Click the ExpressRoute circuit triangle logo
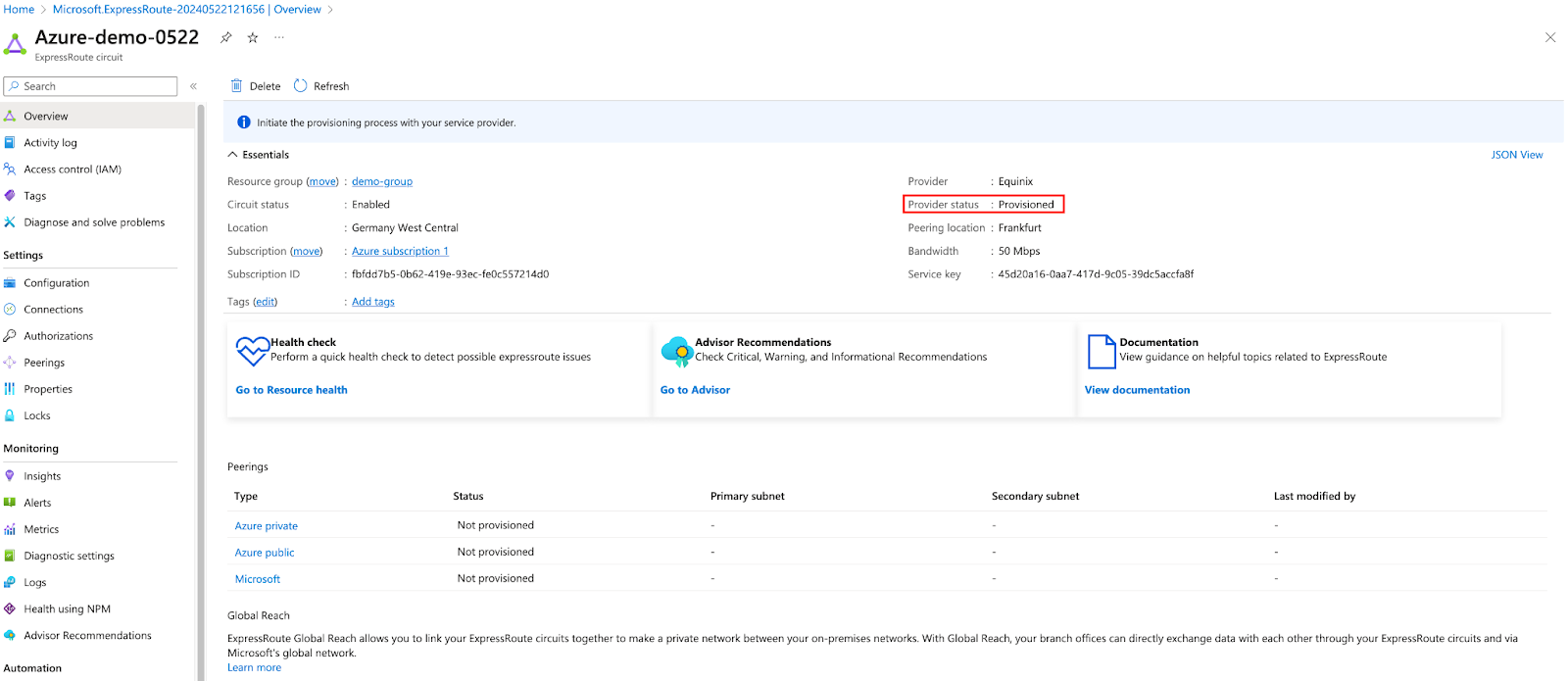Viewport: 1568px width, 681px height. pos(15,44)
